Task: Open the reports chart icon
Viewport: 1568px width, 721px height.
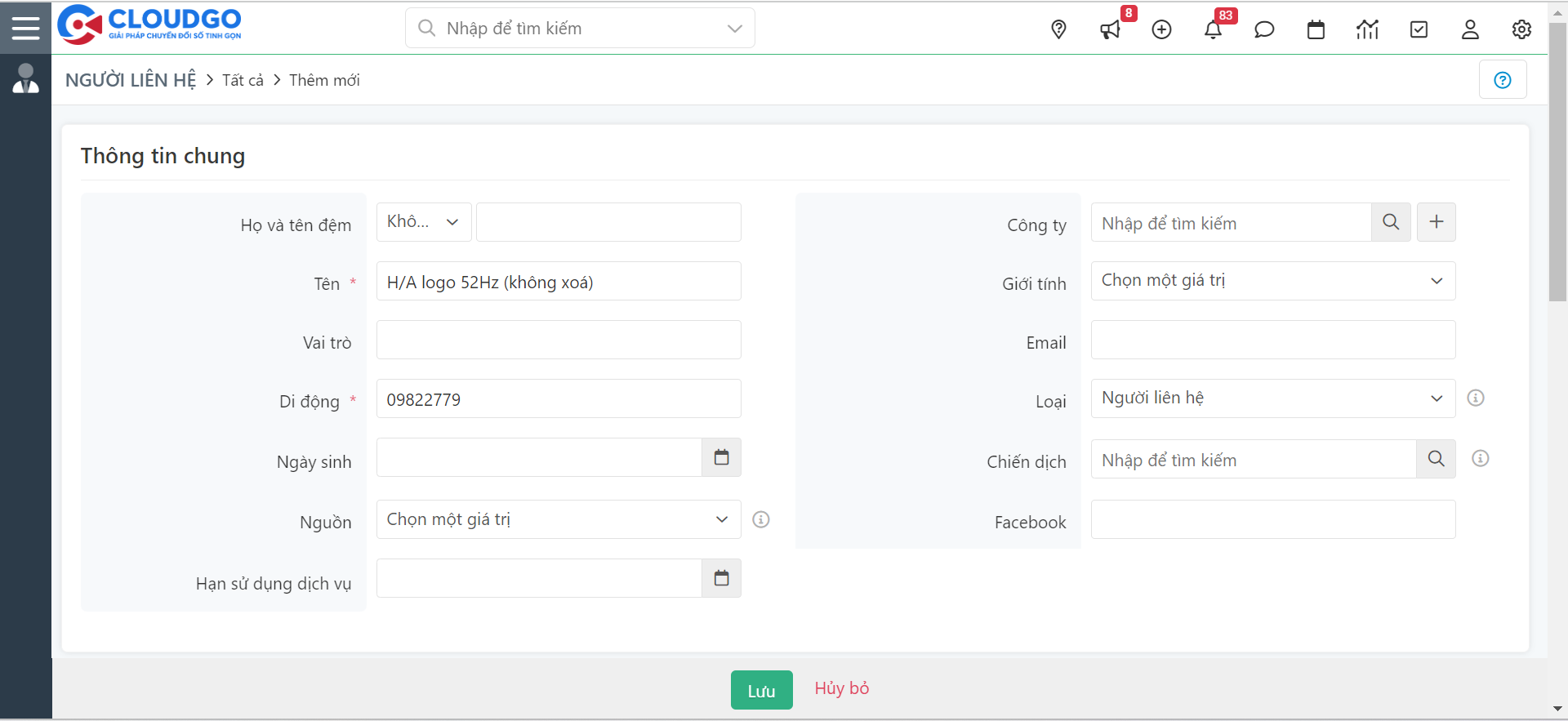Action: coord(1367,29)
